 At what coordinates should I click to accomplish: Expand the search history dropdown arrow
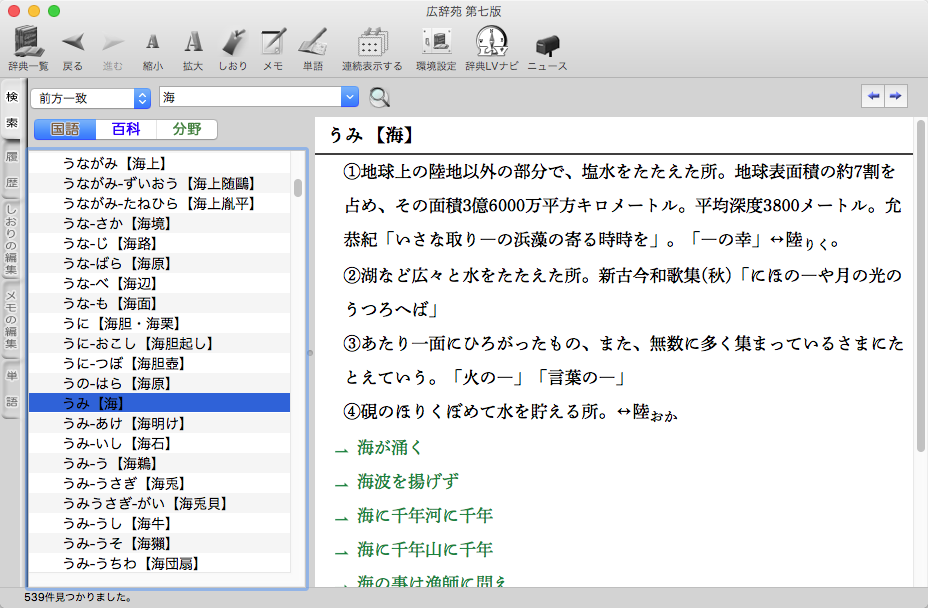[350, 97]
